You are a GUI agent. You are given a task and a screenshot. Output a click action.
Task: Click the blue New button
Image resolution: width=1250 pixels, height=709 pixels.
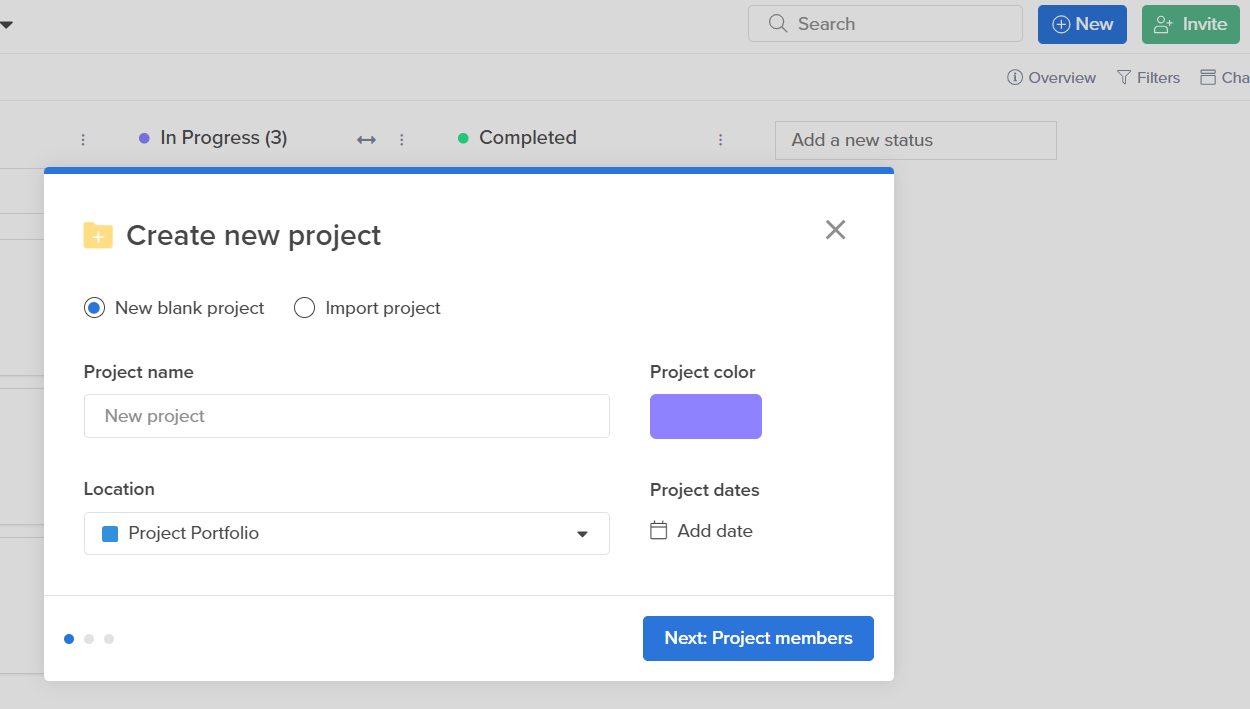(x=1082, y=24)
